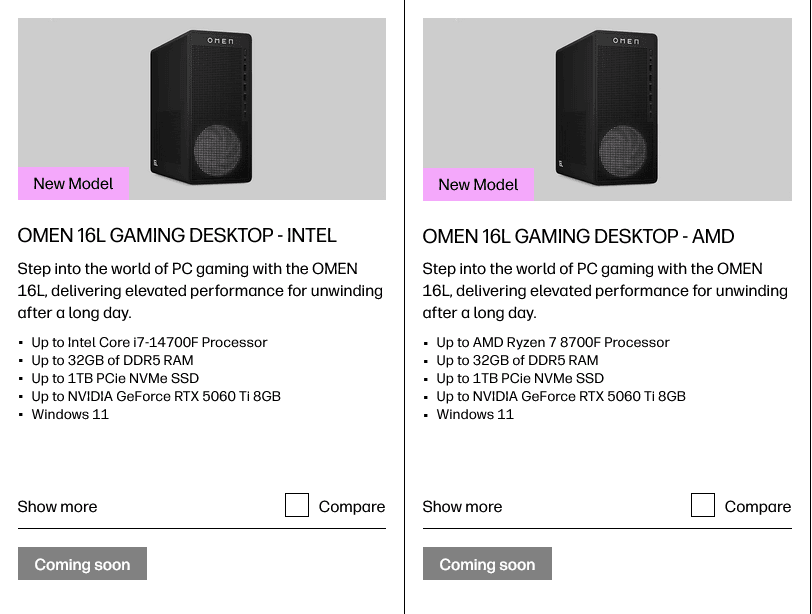Click the Intel desktop tower product image
812x614 pixels.
pos(202,107)
